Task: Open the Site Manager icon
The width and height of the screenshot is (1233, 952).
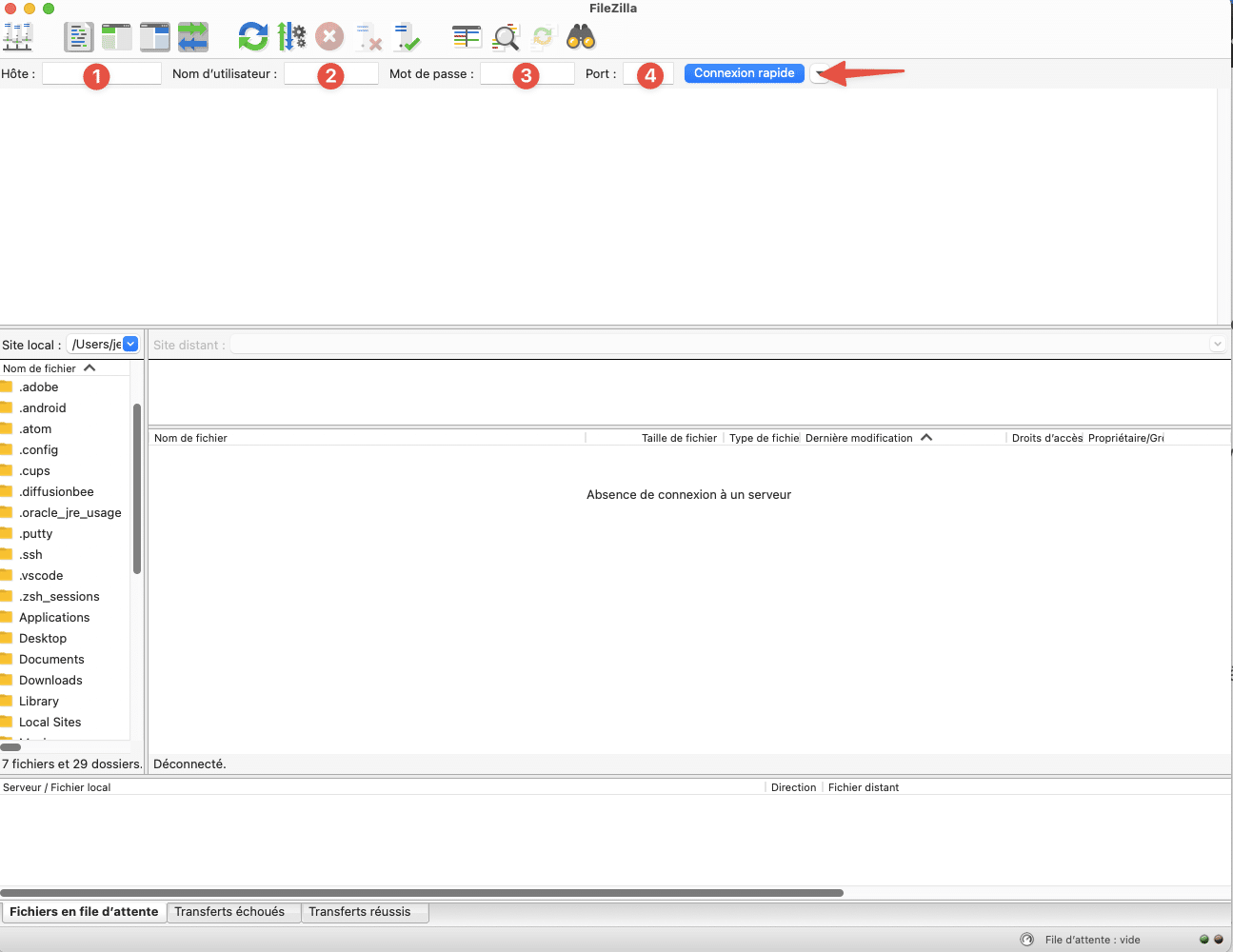Action: pos(17,37)
